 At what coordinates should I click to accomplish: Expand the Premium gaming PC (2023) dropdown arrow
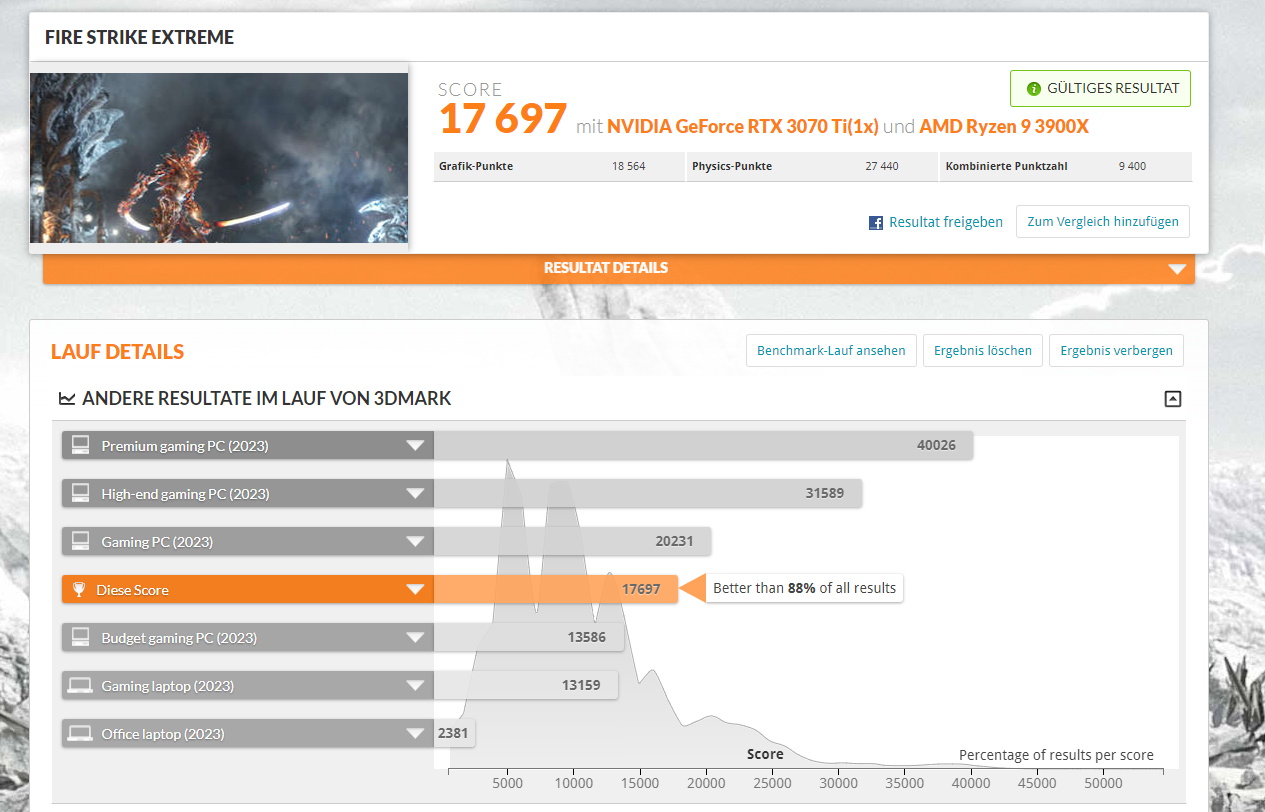pos(415,446)
